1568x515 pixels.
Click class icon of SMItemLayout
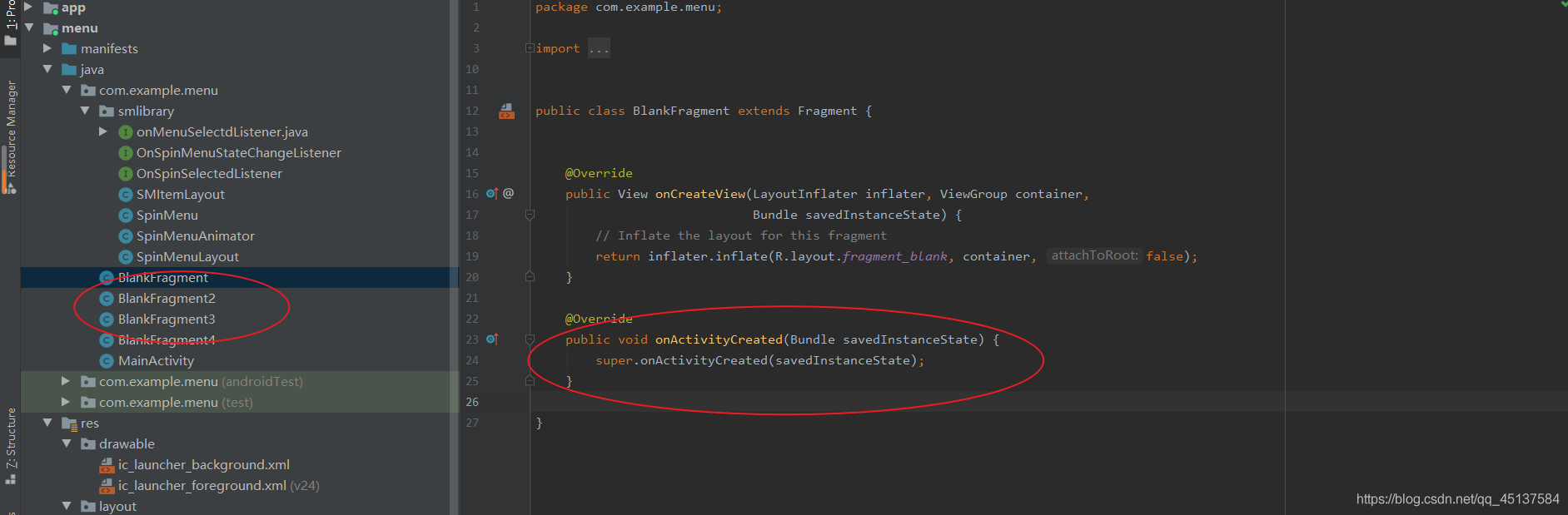click(x=126, y=194)
